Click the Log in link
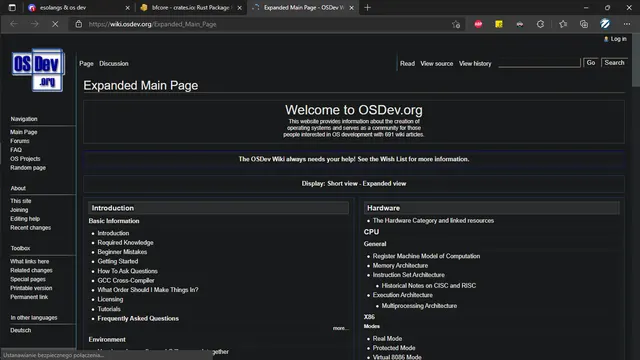 pos(618,39)
